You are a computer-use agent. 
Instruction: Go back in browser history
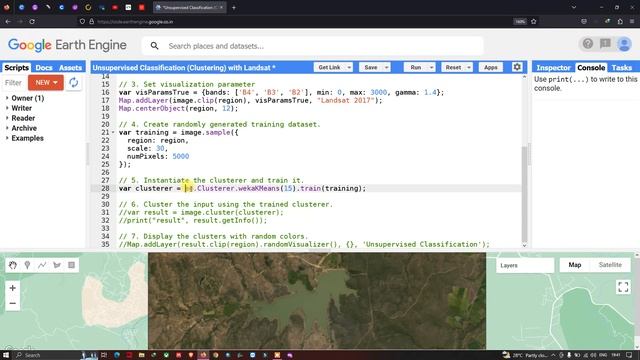coord(8,21)
